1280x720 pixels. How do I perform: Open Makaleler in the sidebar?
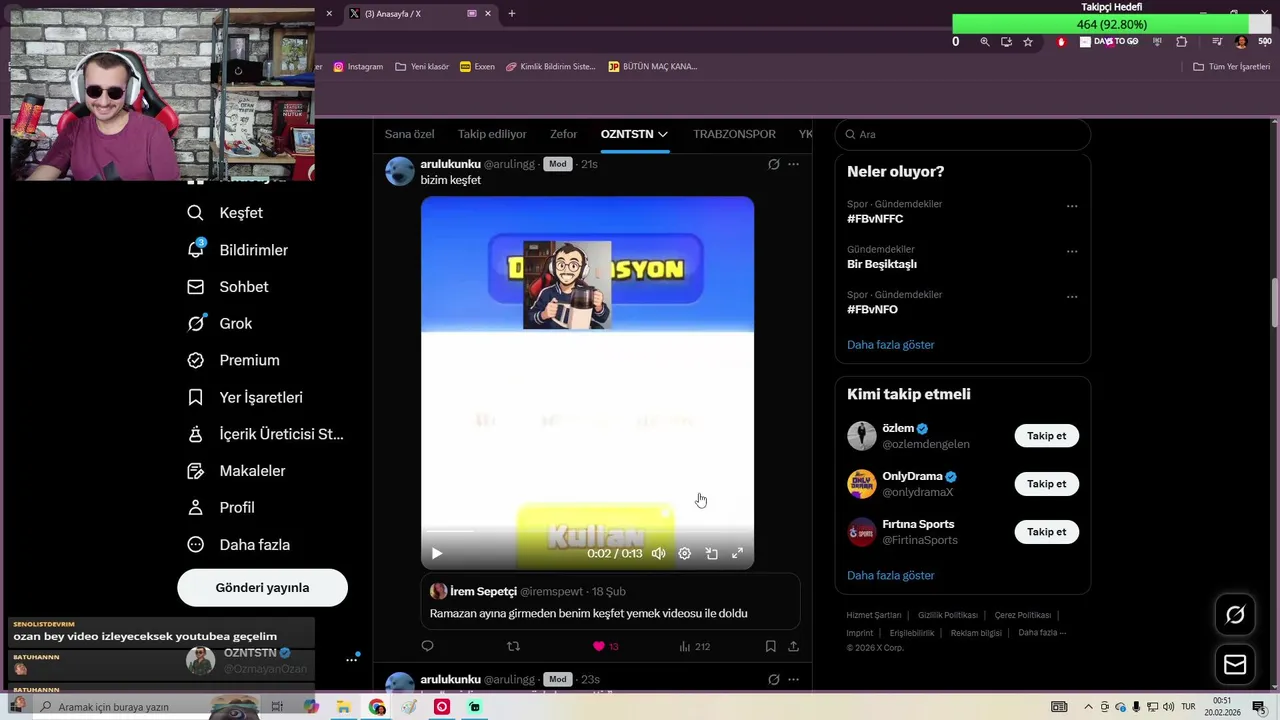pos(237,471)
